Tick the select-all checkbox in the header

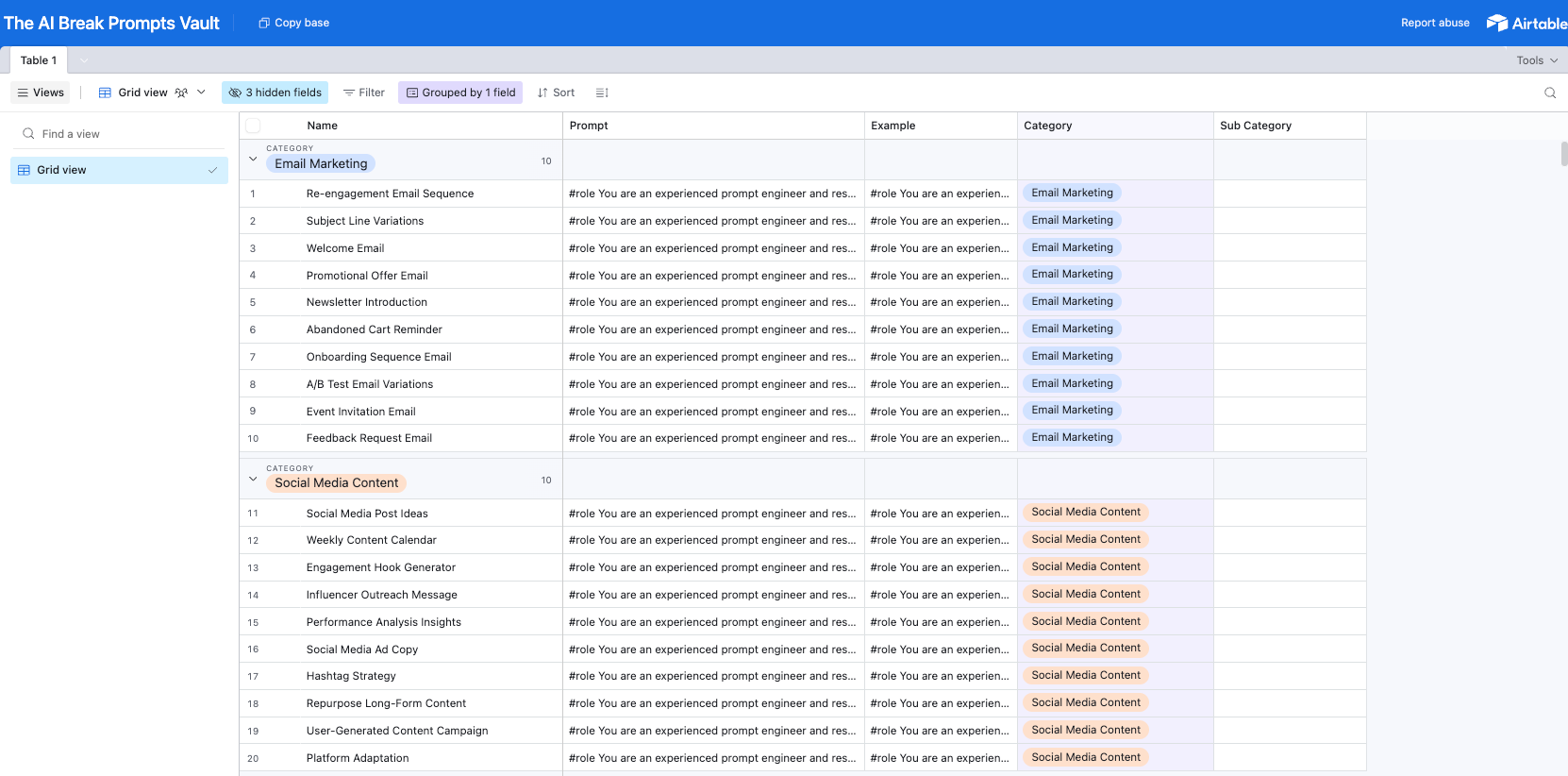(x=253, y=126)
